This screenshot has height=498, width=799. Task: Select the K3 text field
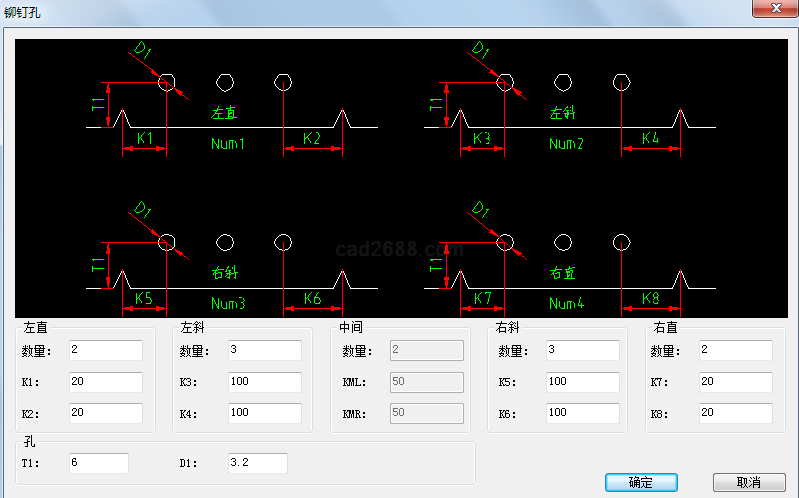[x=264, y=382]
